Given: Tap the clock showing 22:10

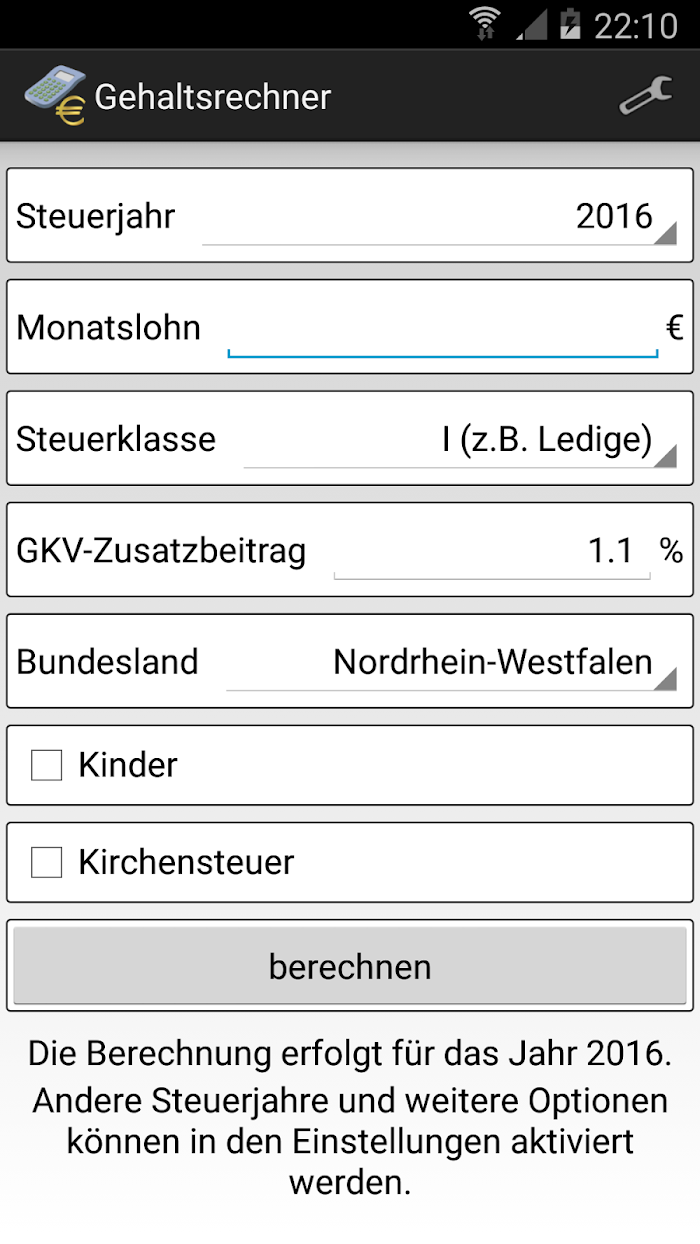Looking at the screenshot, I should pos(636,25).
